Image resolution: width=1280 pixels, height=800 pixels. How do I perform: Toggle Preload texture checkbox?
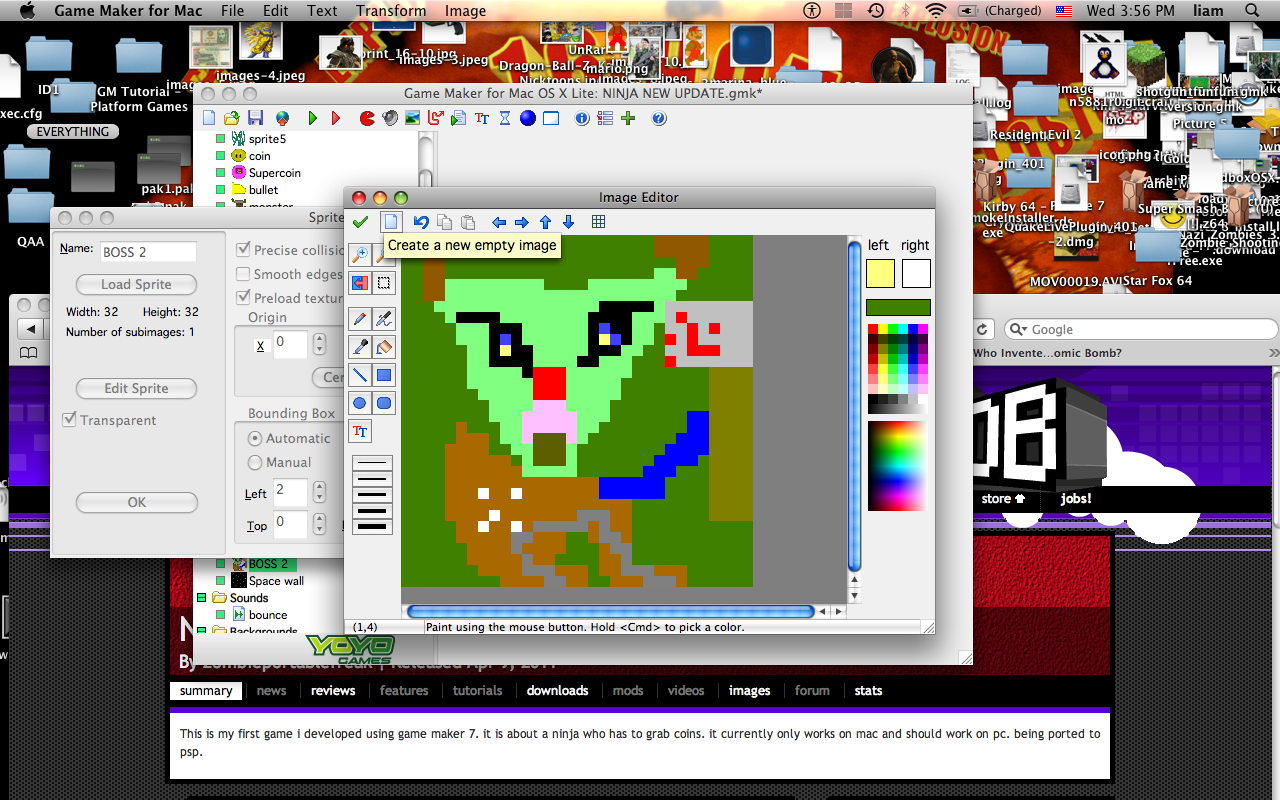[243, 298]
